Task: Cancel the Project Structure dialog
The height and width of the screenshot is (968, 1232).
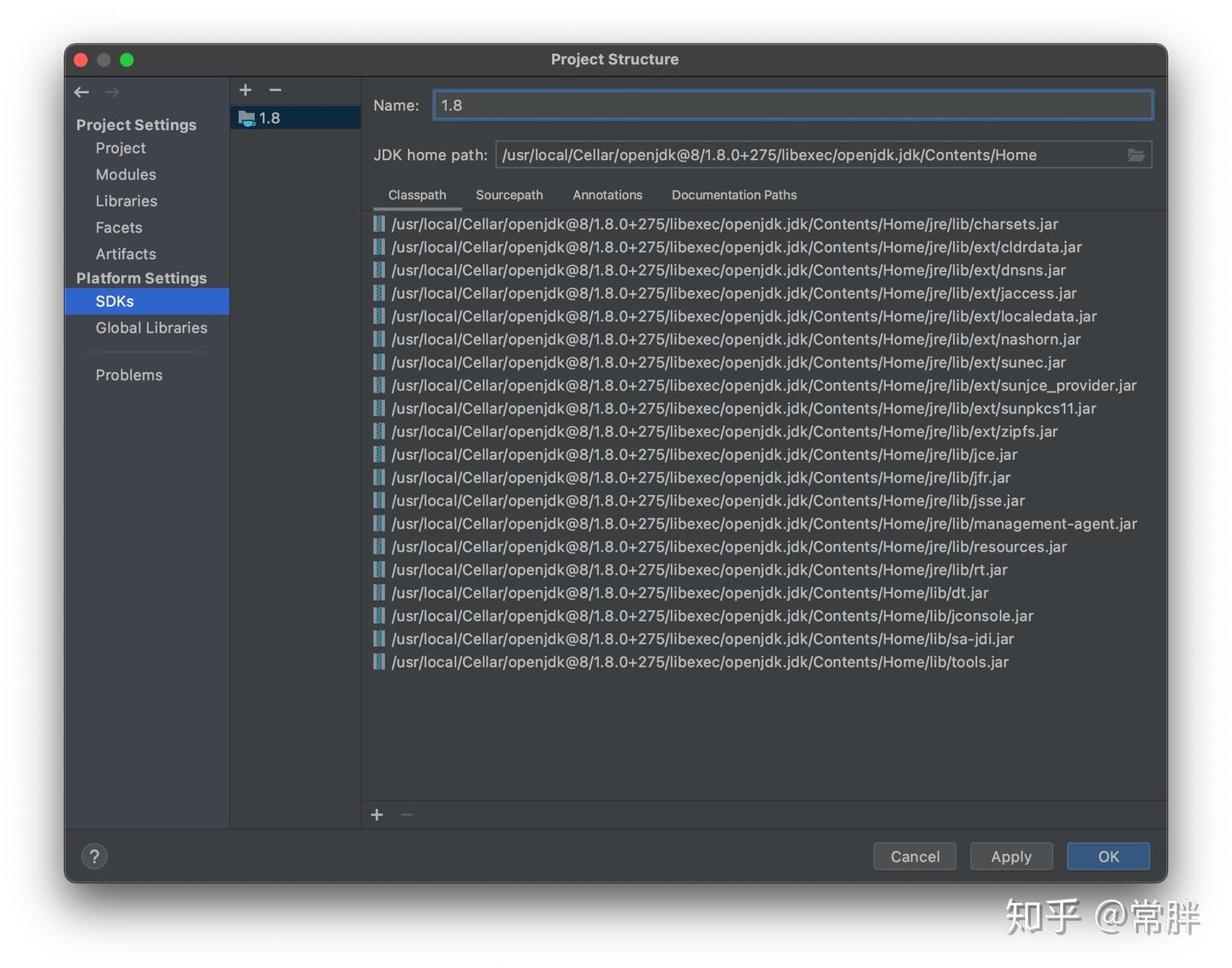Action: tap(915, 856)
